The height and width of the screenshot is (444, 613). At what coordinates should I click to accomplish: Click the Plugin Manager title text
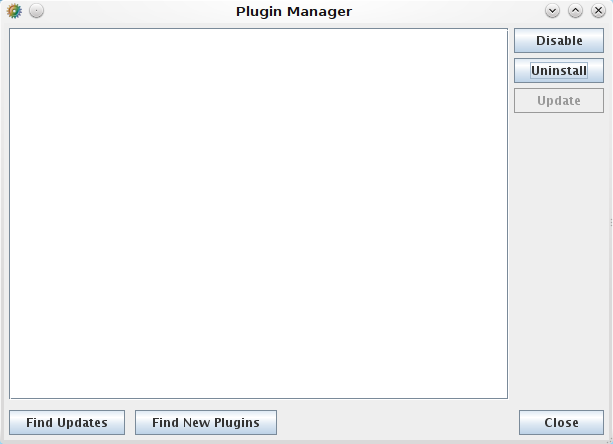294,12
